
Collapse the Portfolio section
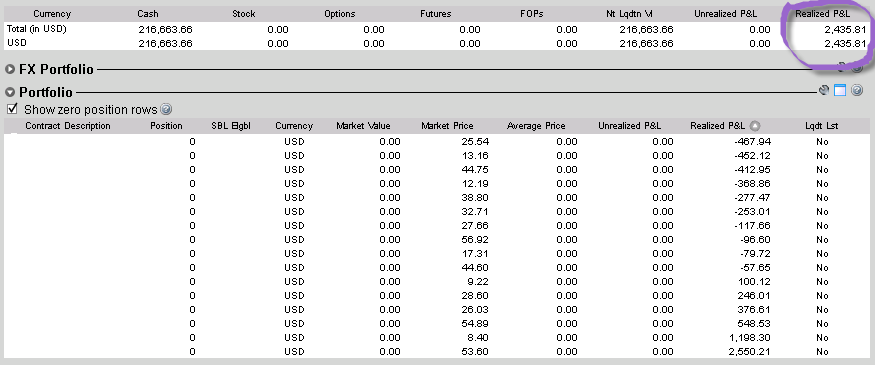point(9,92)
